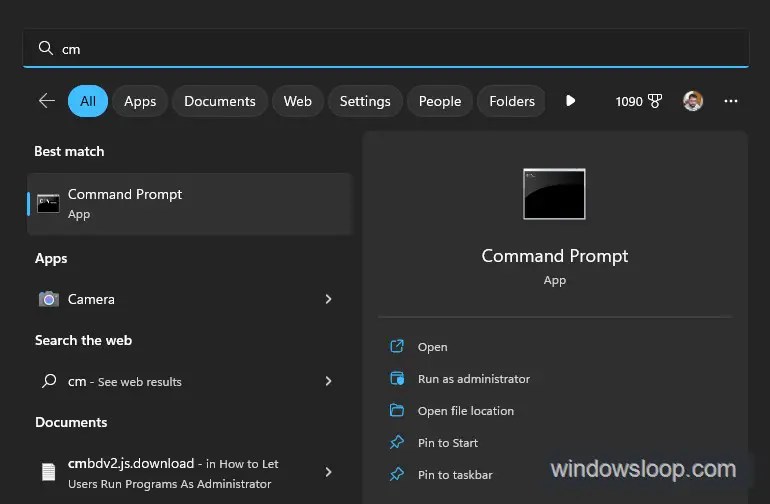
Task: Click the large Command Prompt preview icon
Action: coord(554,194)
